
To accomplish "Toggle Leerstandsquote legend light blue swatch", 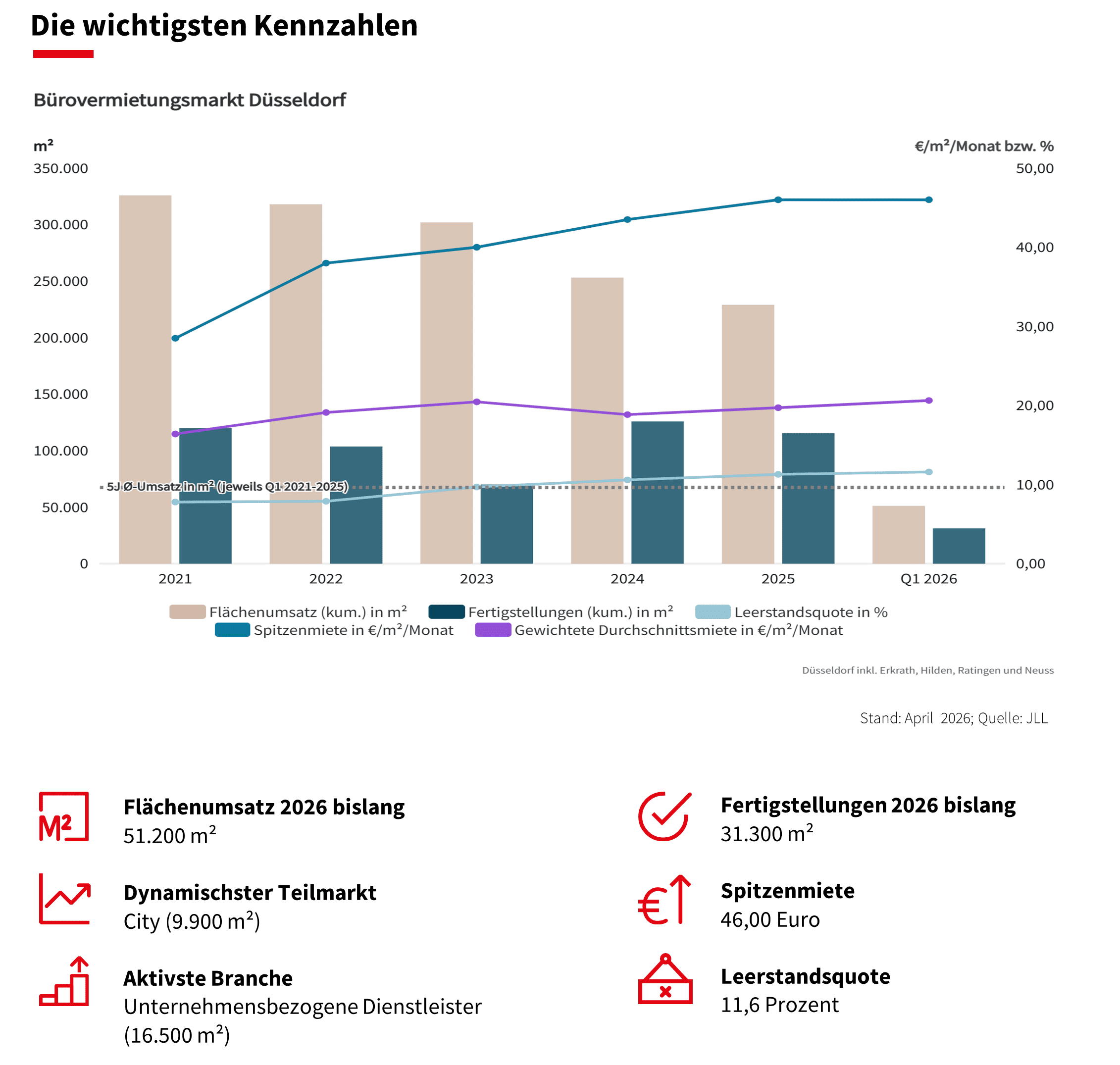I will [x=713, y=612].
